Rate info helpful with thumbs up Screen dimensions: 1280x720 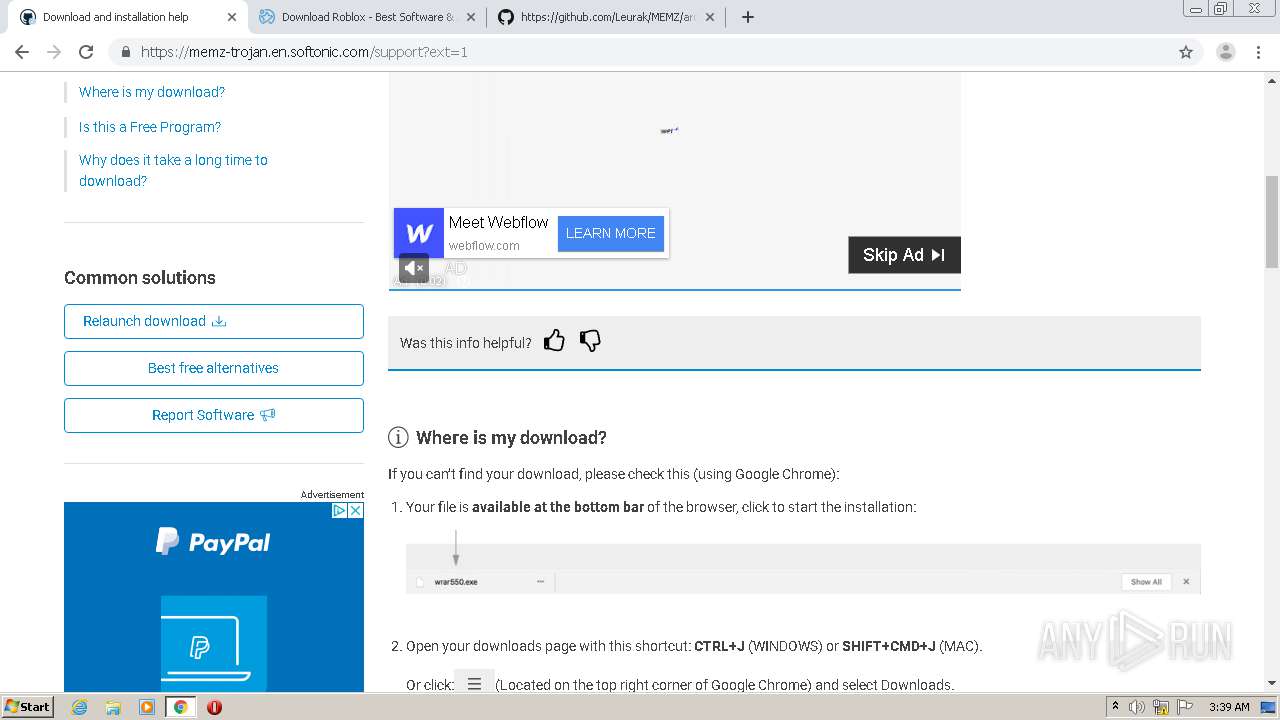(x=554, y=341)
